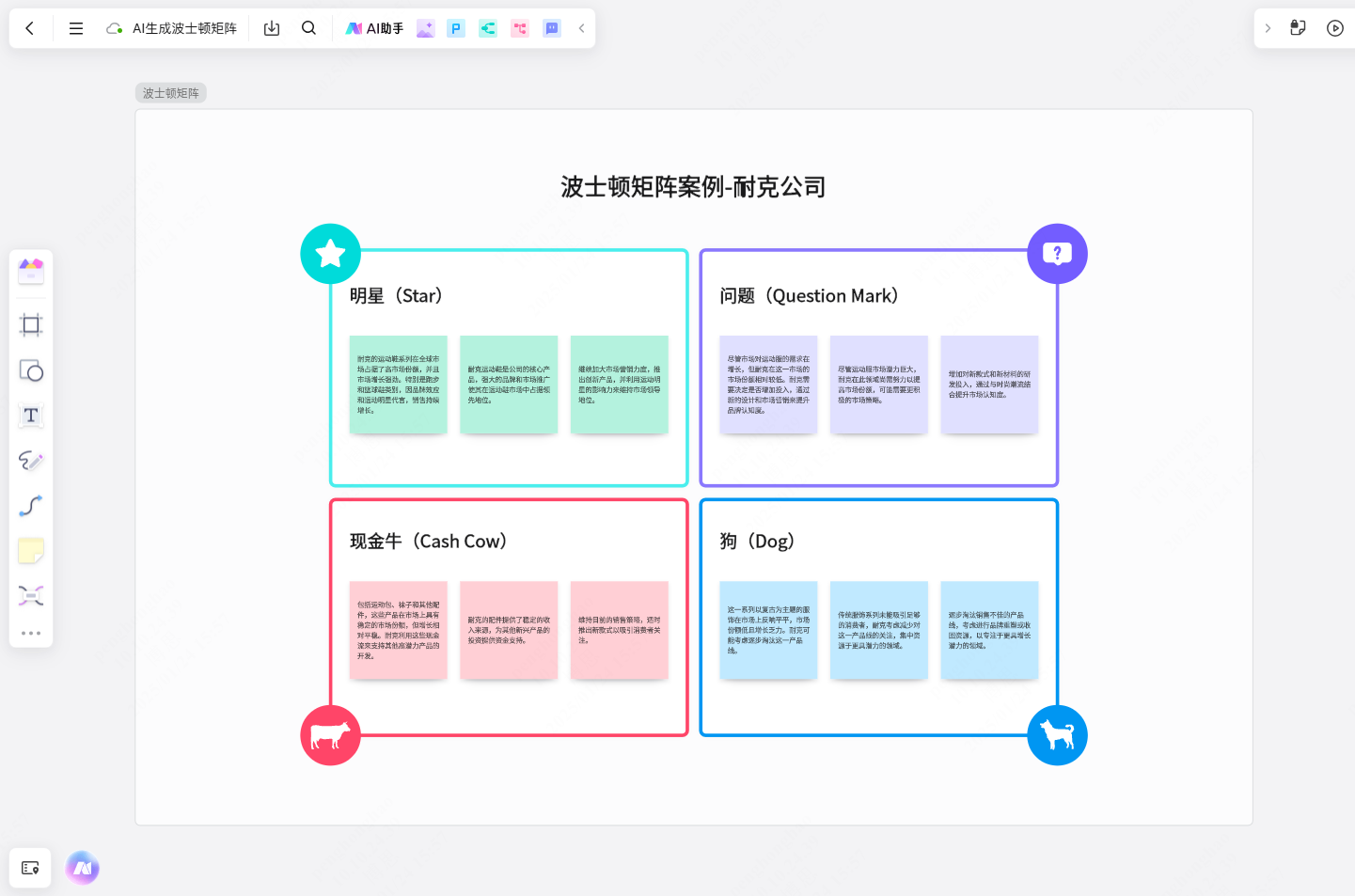Image resolution: width=1355 pixels, height=896 pixels.
Task: Click the AI image generation icon
Action: (x=426, y=28)
